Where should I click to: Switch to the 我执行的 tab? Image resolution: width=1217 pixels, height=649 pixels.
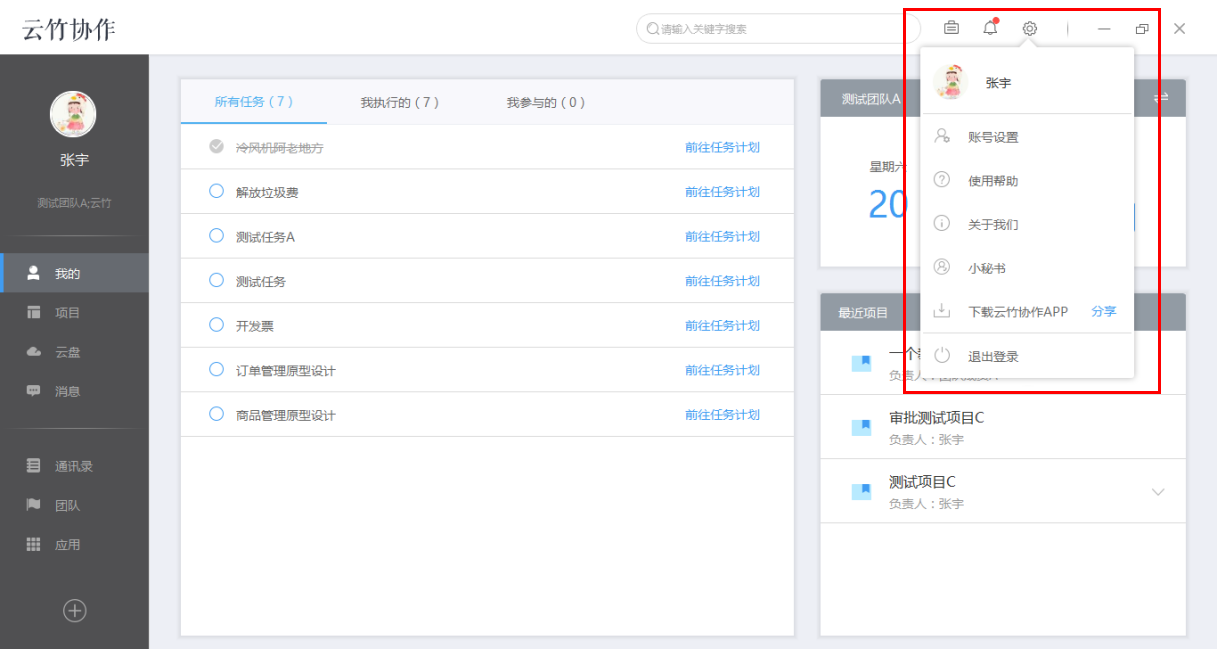(x=399, y=102)
